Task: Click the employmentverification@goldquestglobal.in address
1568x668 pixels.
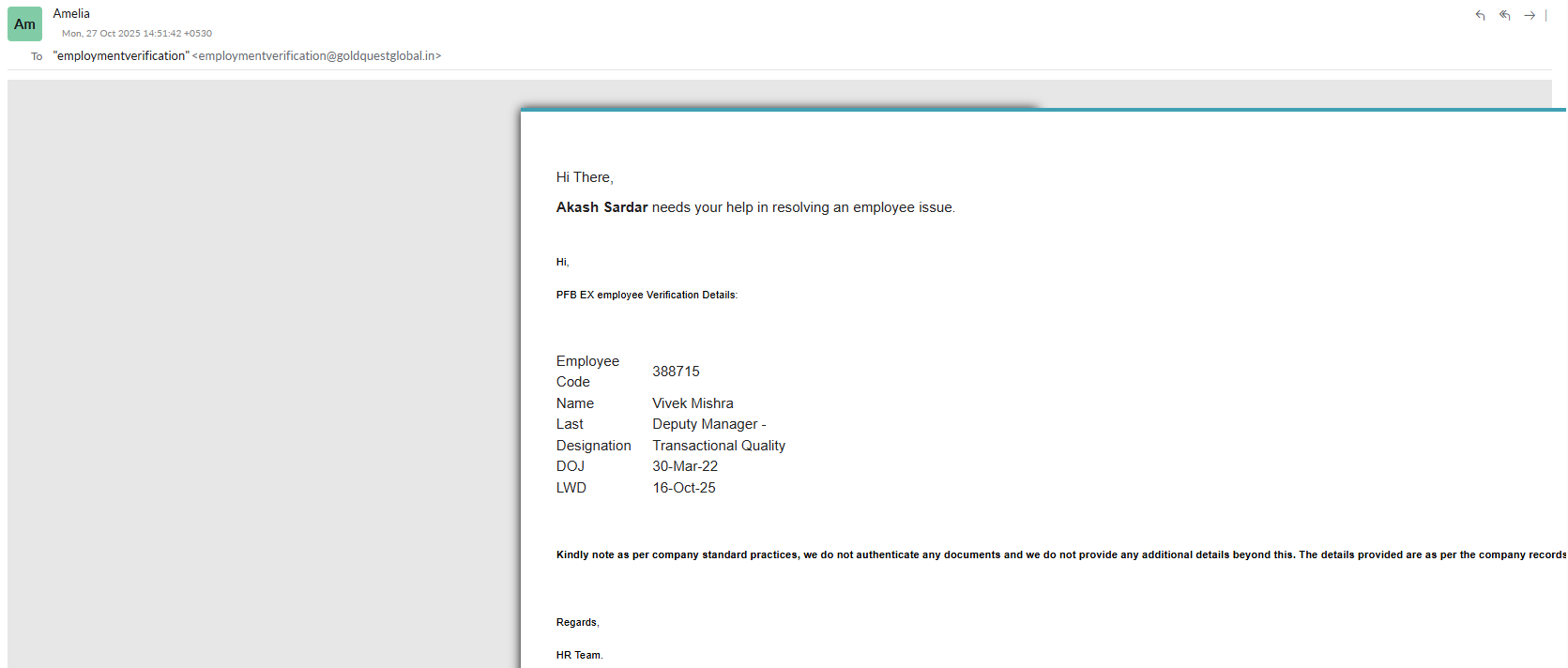Action: coord(316,56)
